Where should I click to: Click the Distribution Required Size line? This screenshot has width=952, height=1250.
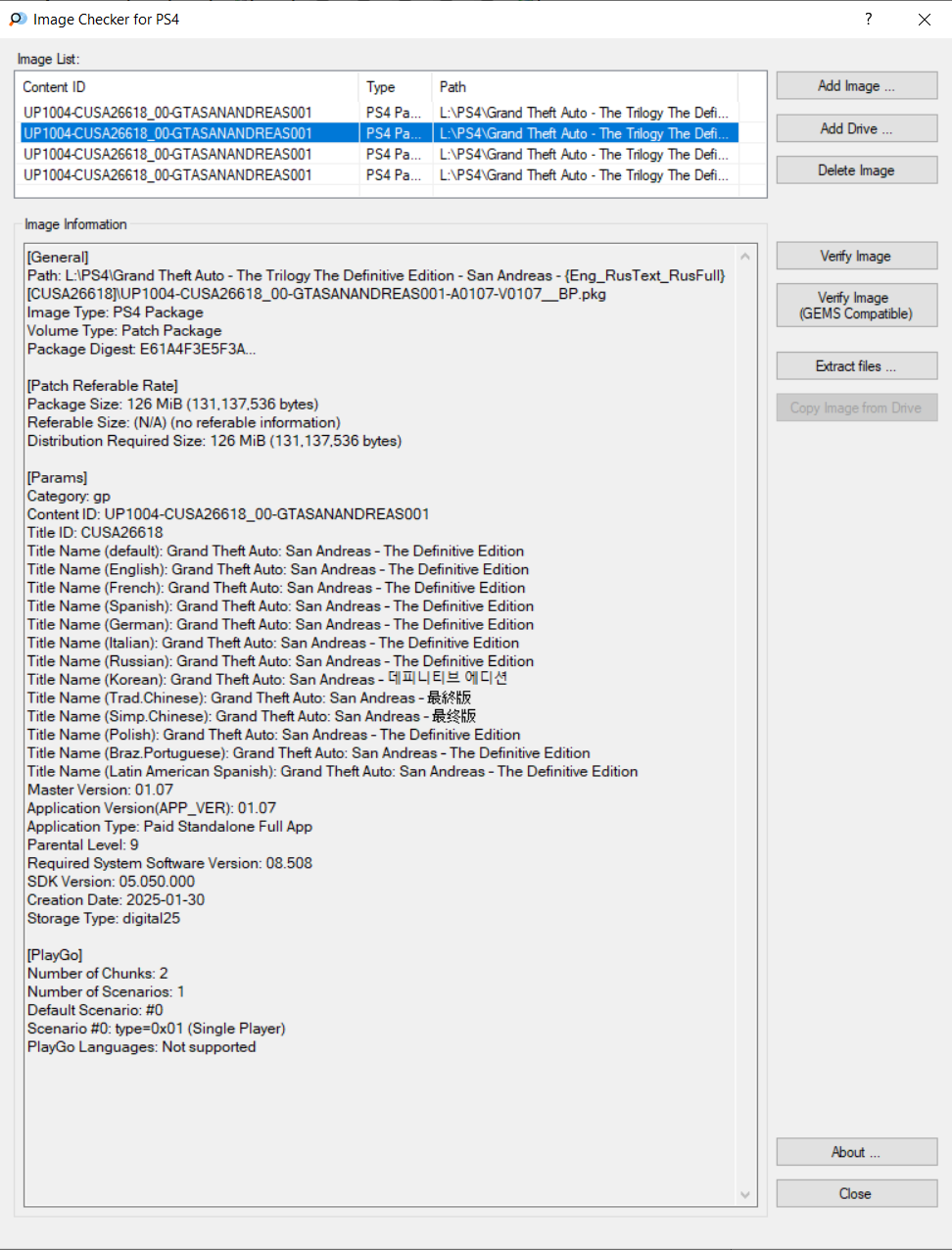(x=214, y=441)
